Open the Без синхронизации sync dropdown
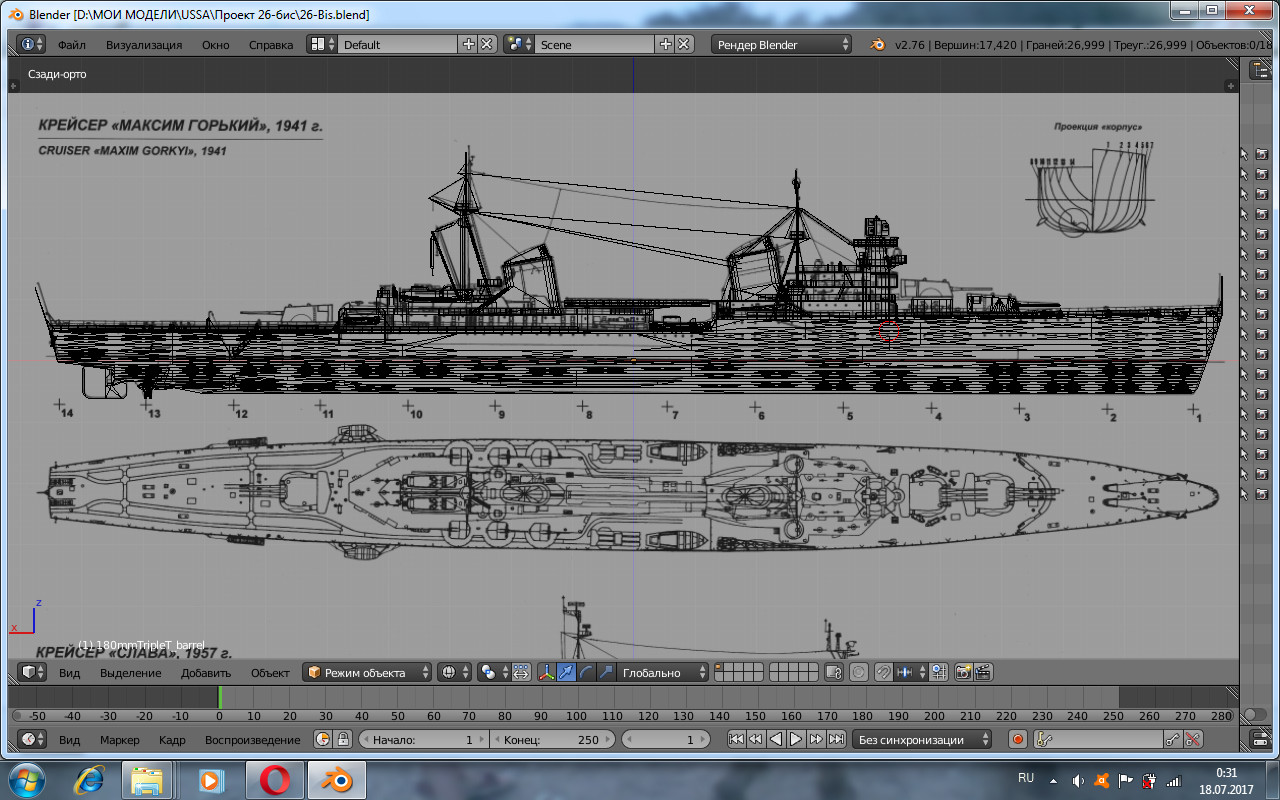Screen dimensions: 1280x800 (923, 739)
